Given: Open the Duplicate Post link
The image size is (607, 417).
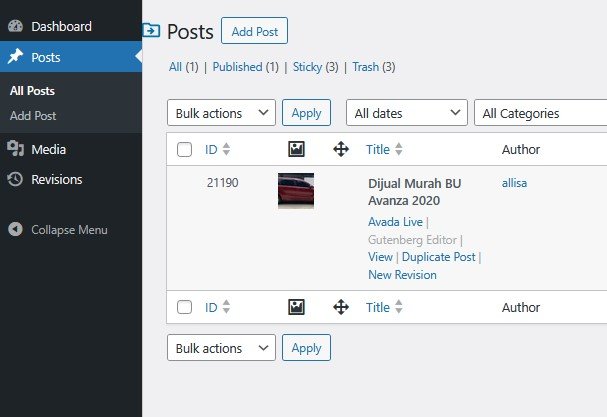Looking at the screenshot, I should (x=439, y=257).
